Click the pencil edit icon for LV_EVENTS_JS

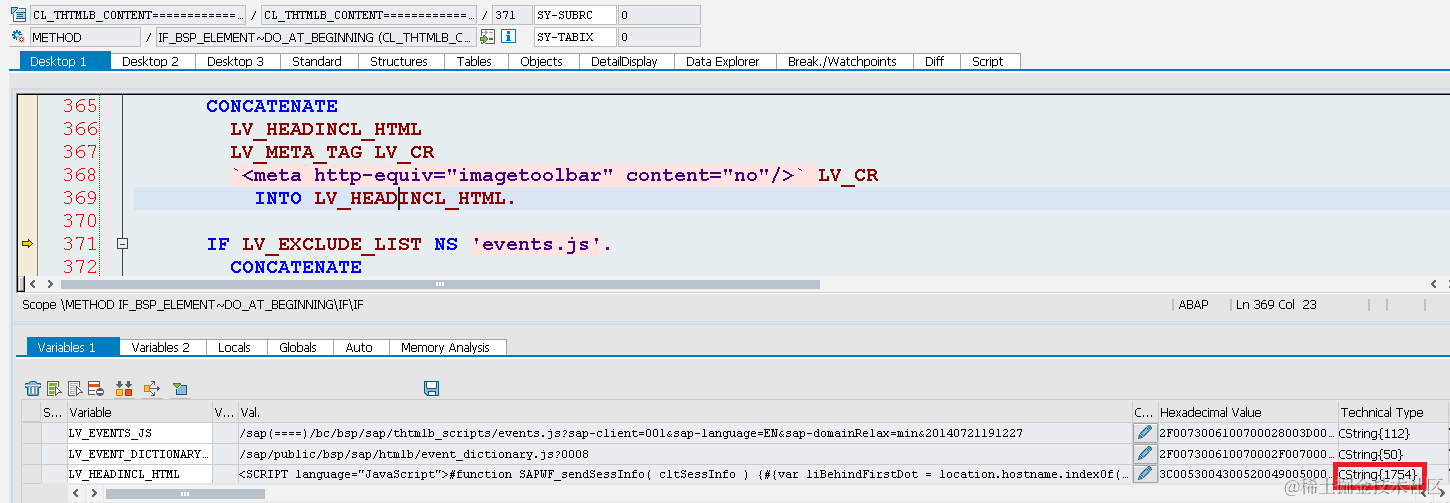pos(1144,432)
